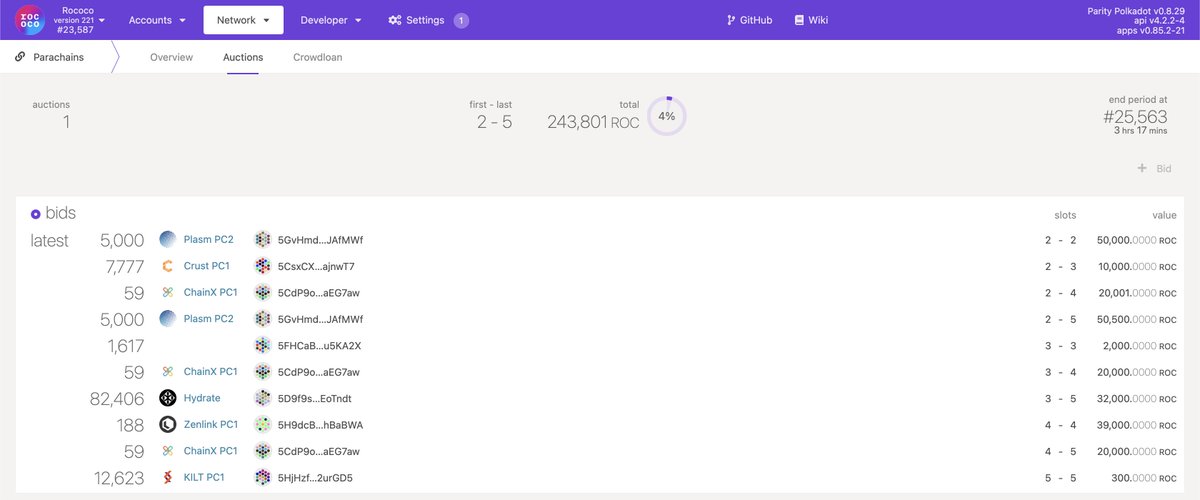
Task: Click address text 5FHCaB...u5KA2X
Action: 319,346
